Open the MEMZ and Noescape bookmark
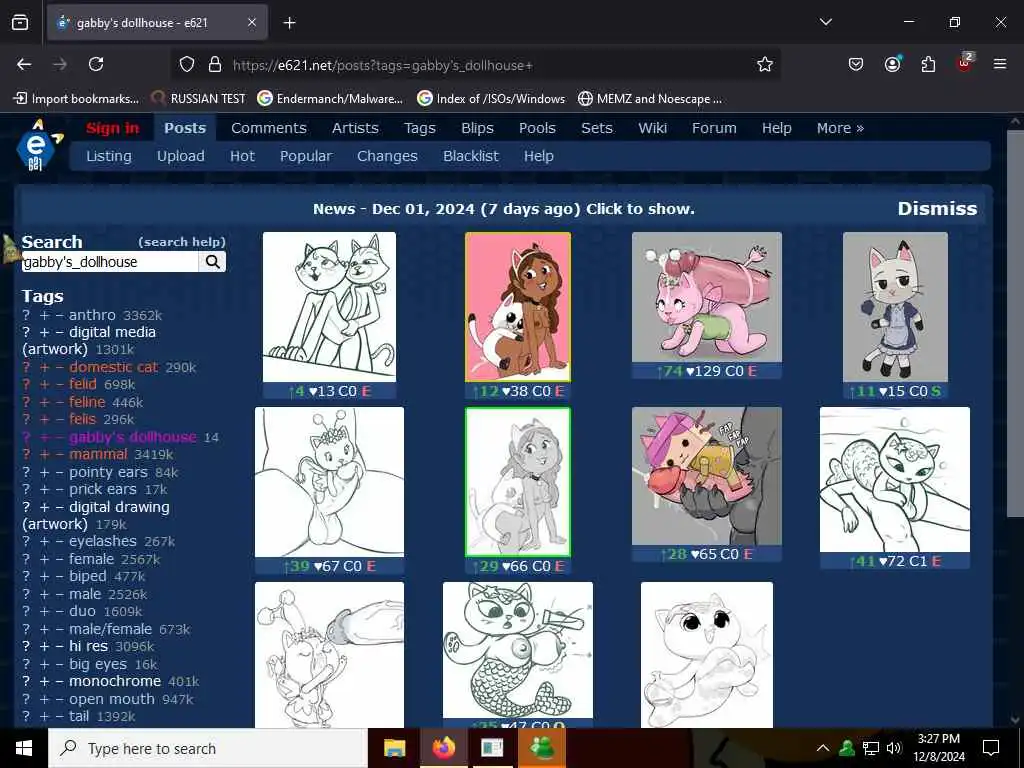Screen dimensions: 1024x768 [x=650, y=99]
